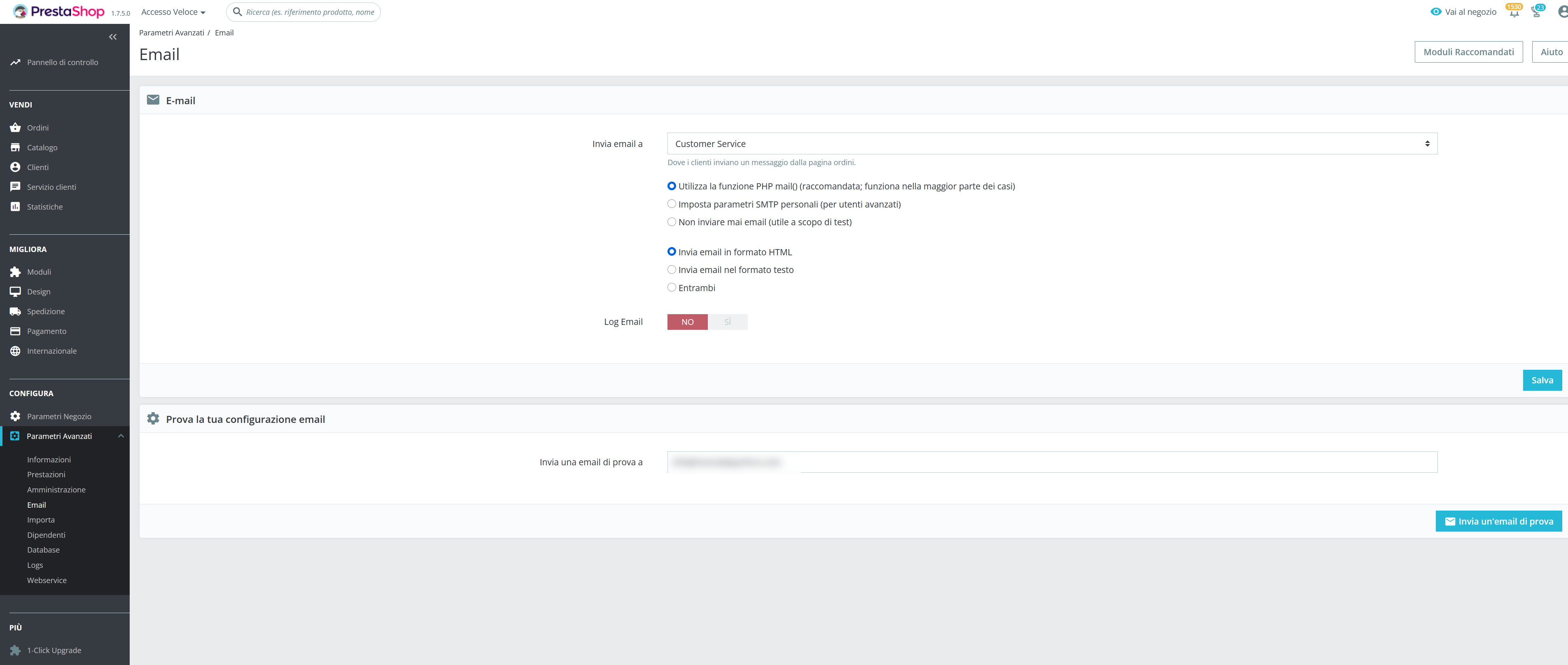This screenshot has height=665, width=1568.
Task: Select Imposta parametri SMTP personali option
Action: coord(672,204)
